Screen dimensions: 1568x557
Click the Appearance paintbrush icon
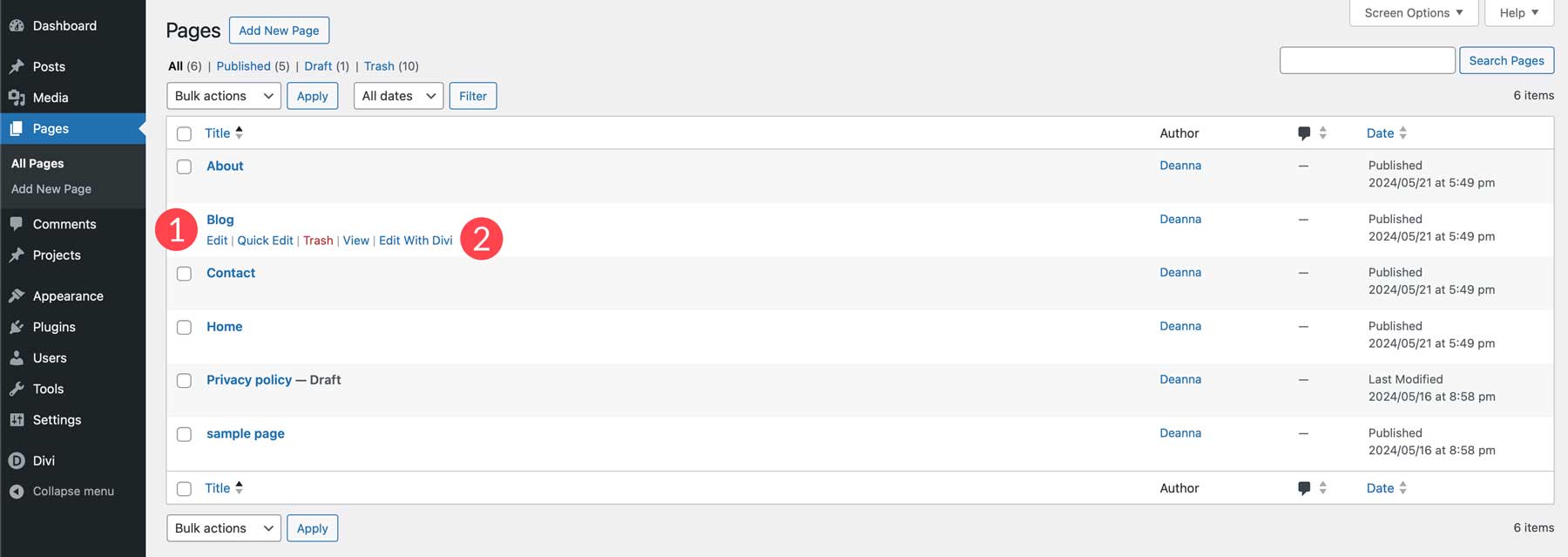point(17,296)
